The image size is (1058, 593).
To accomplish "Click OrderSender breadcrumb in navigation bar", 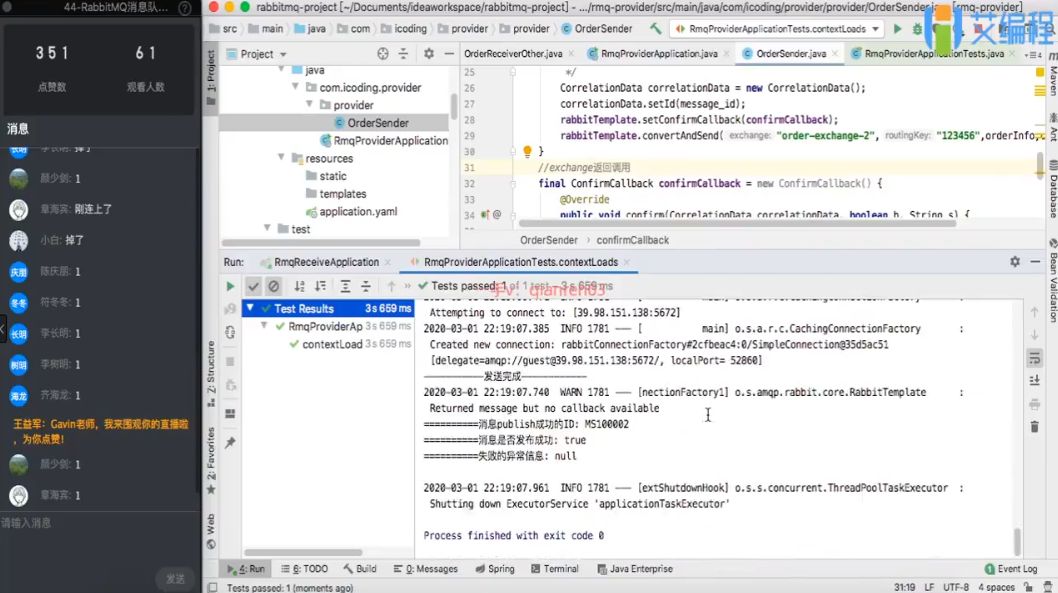I will click(x=597, y=29).
